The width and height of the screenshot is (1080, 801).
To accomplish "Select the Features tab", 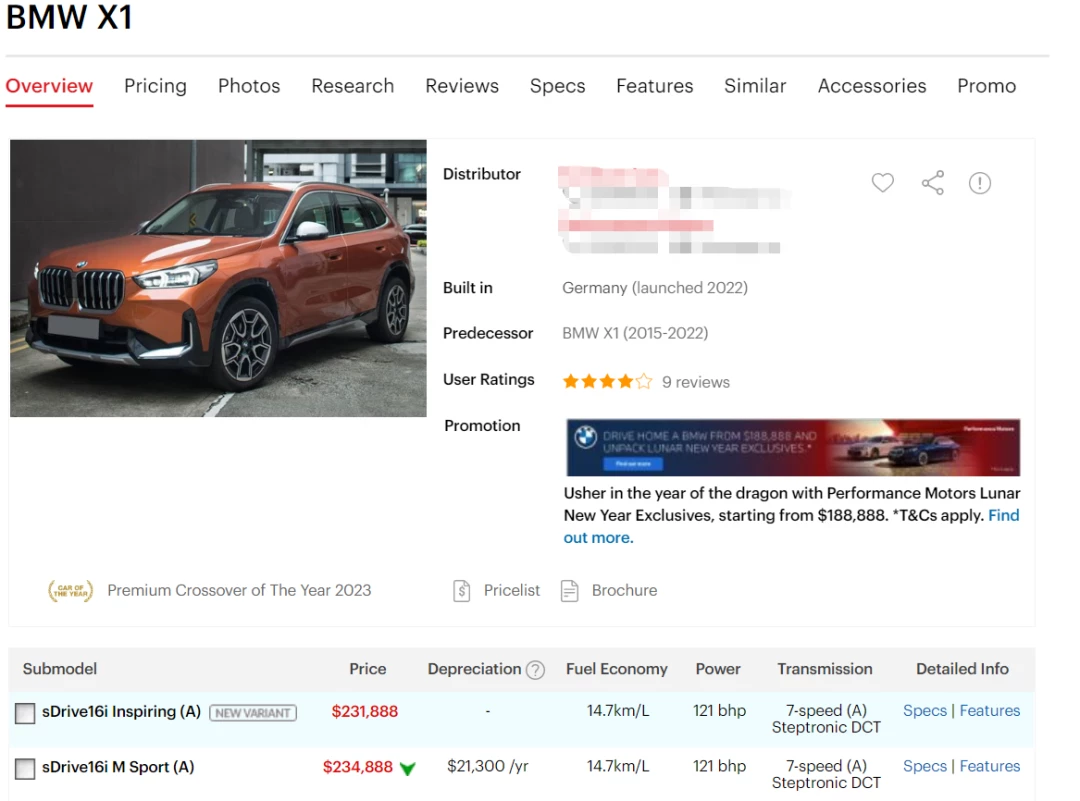I will click(x=654, y=86).
